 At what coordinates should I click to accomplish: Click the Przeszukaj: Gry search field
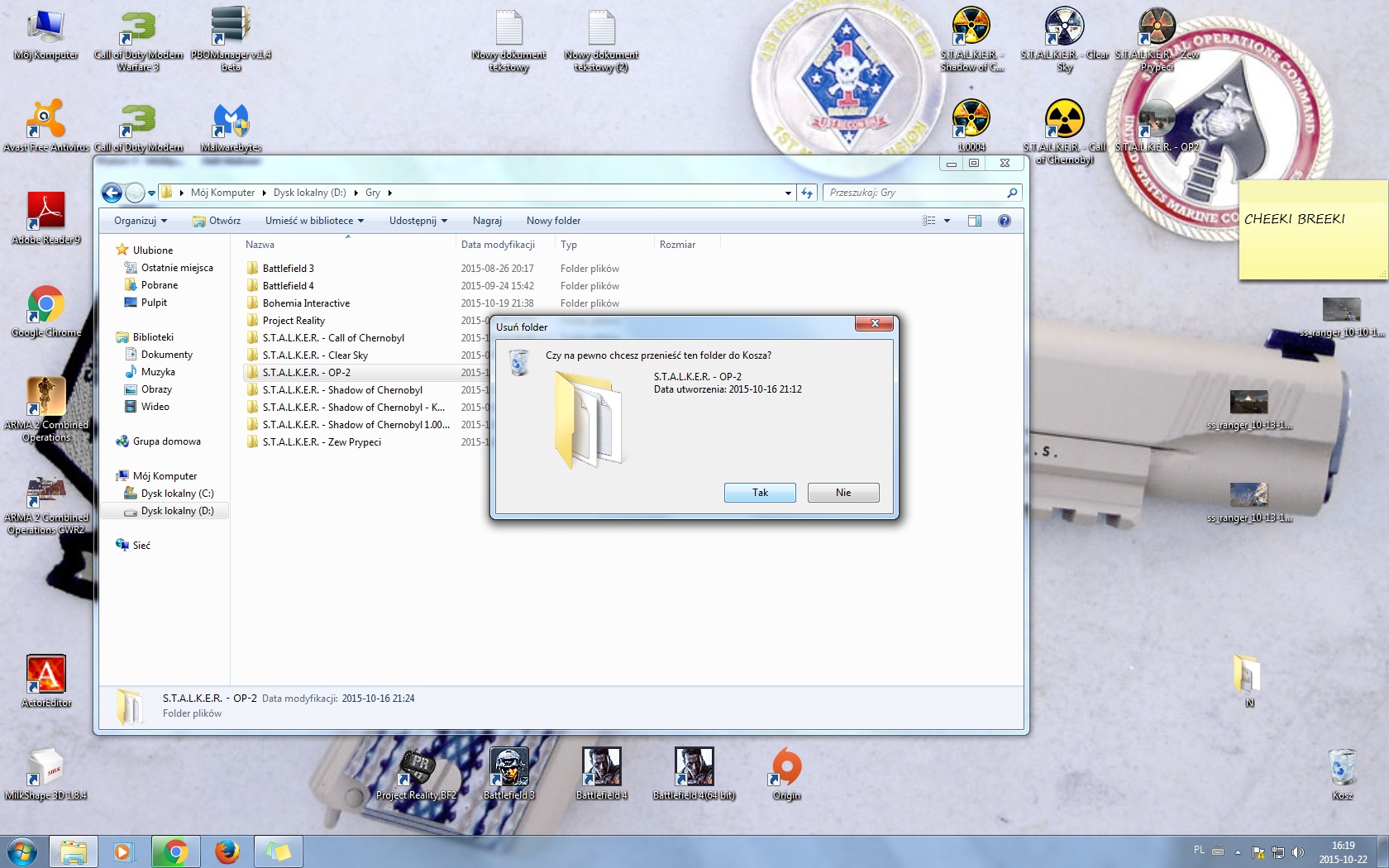pos(922,193)
